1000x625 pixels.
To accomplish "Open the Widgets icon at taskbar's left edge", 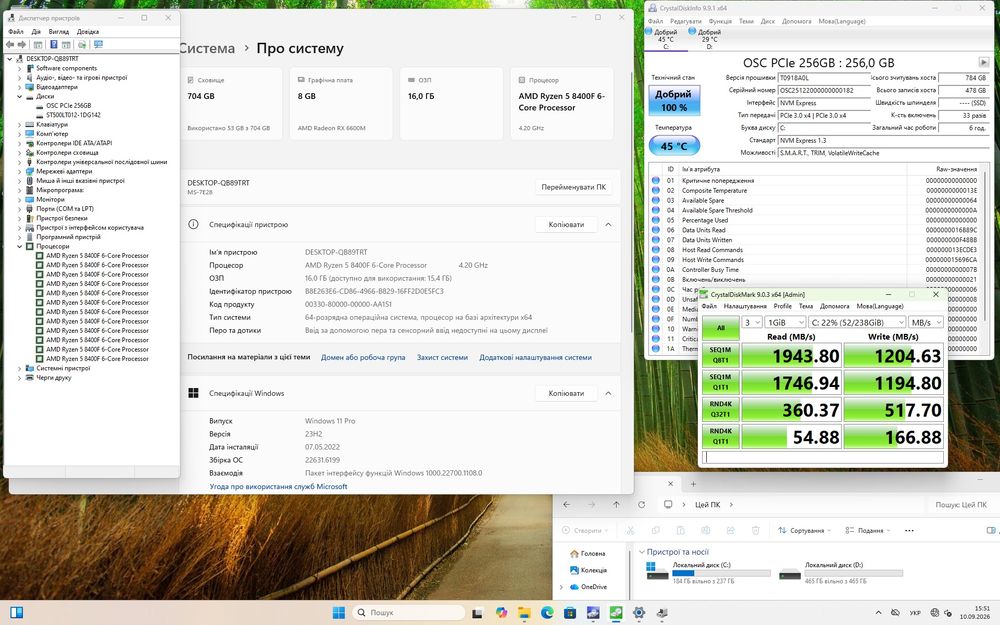I will (x=17, y=613).
